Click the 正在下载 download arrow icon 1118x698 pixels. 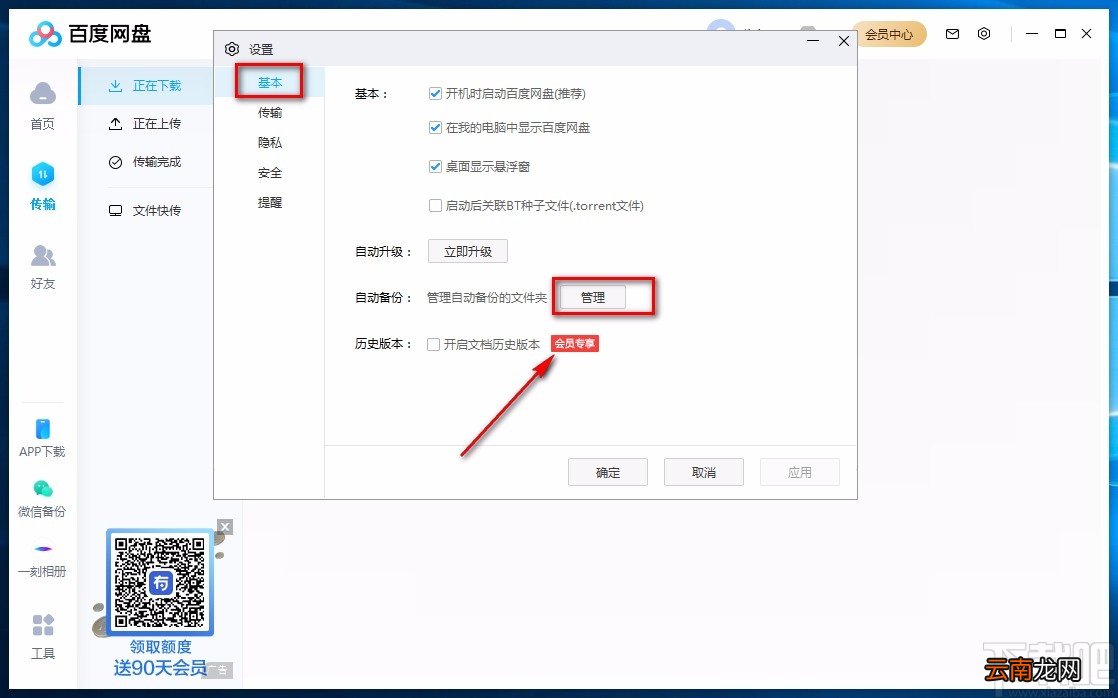pyautogui.click(x=115, y=86)
